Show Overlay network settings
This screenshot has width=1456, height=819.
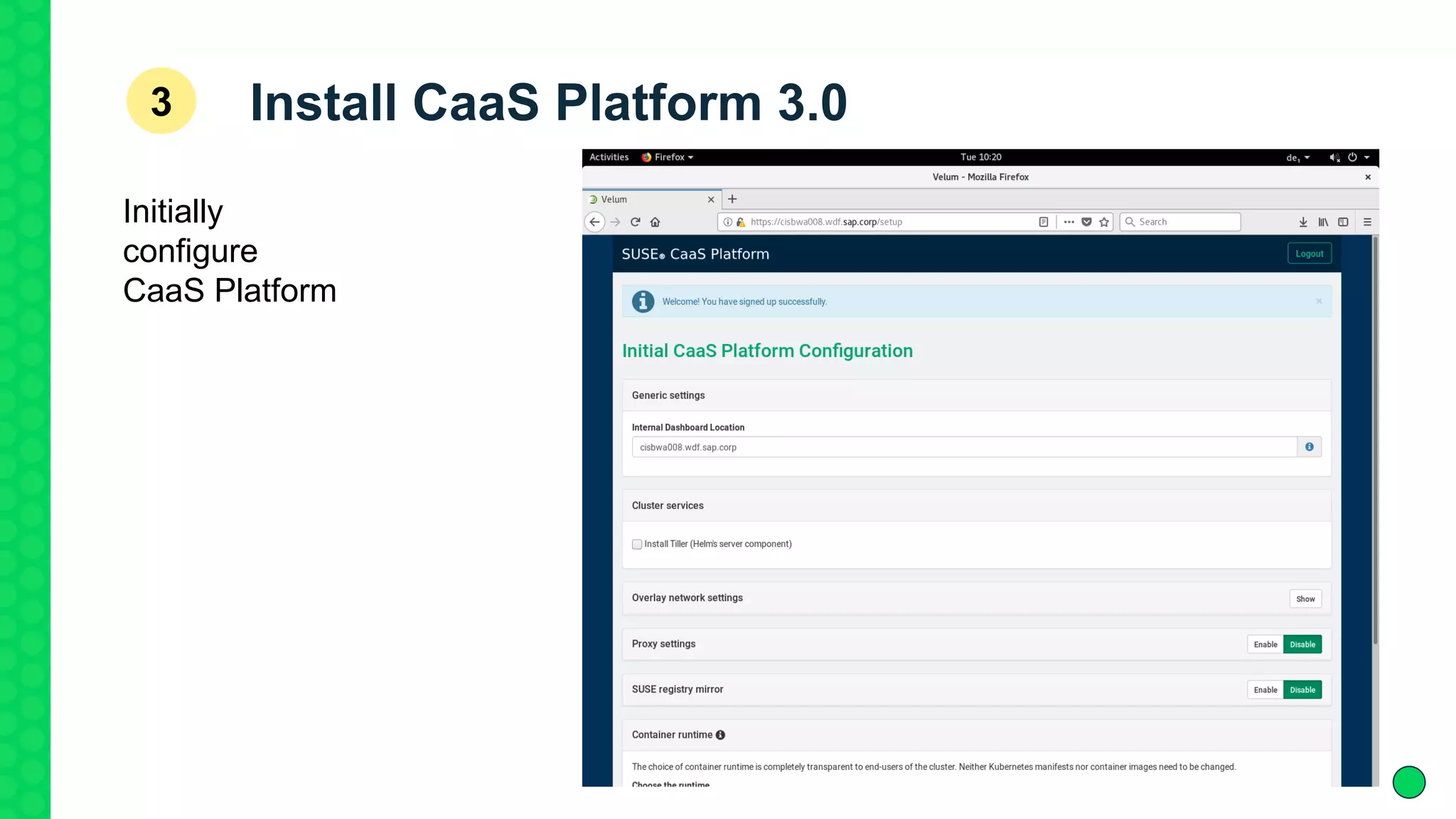click(1305, 599)
